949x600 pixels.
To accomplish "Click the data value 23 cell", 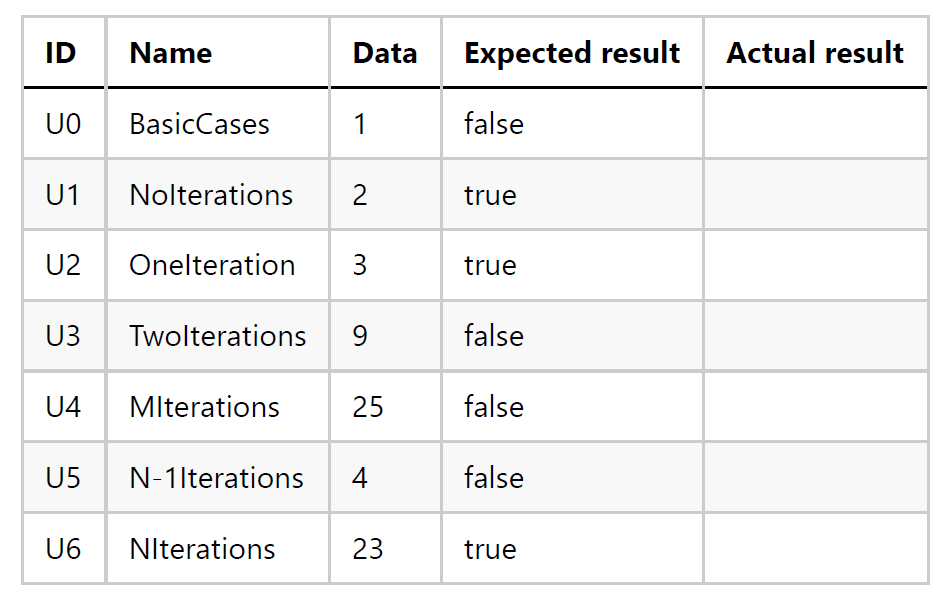I will (368, 549).
